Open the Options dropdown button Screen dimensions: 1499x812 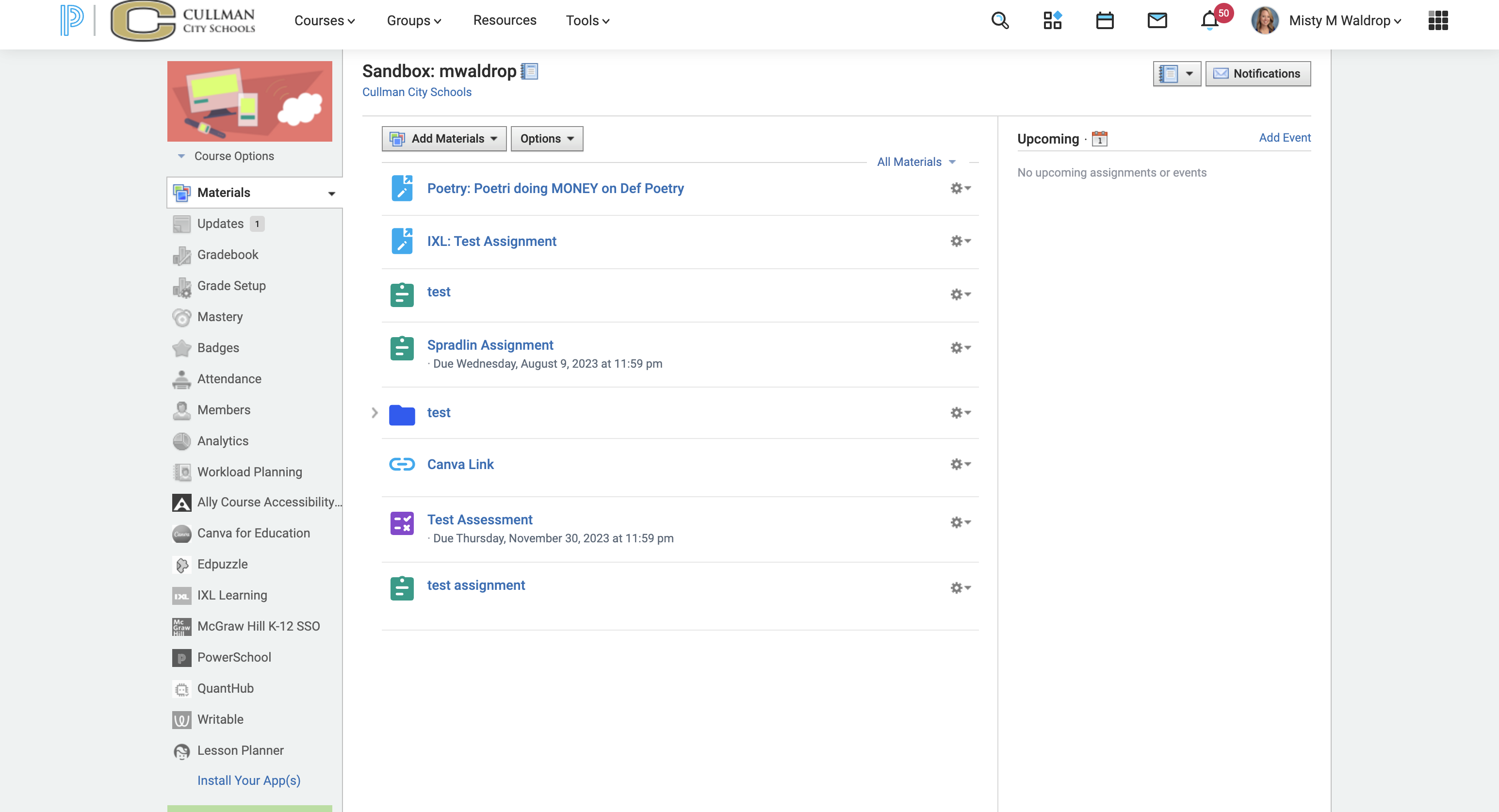click(546, 138)
